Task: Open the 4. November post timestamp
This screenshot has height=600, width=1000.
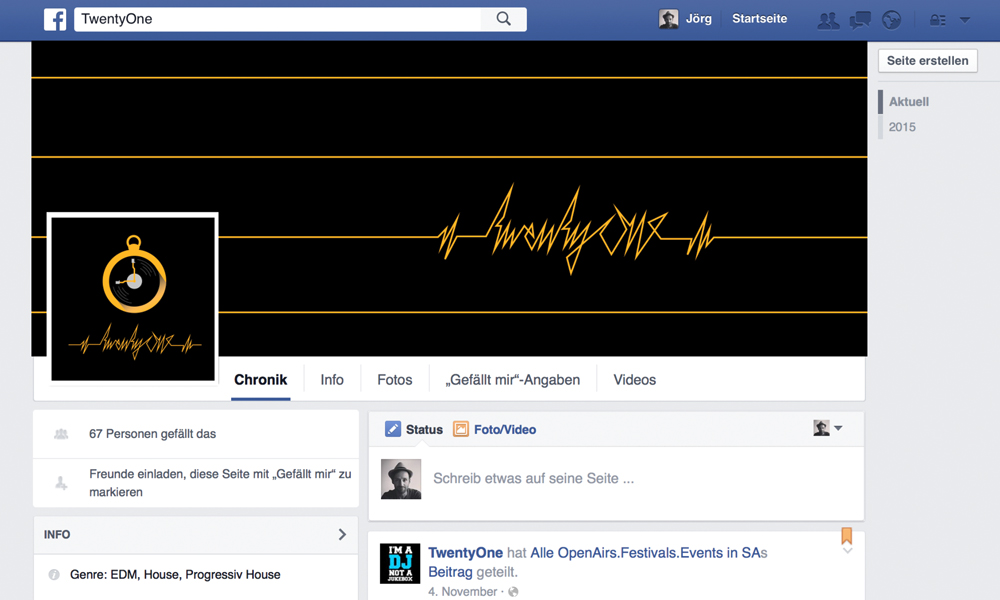Action: [x=462, y=592]
